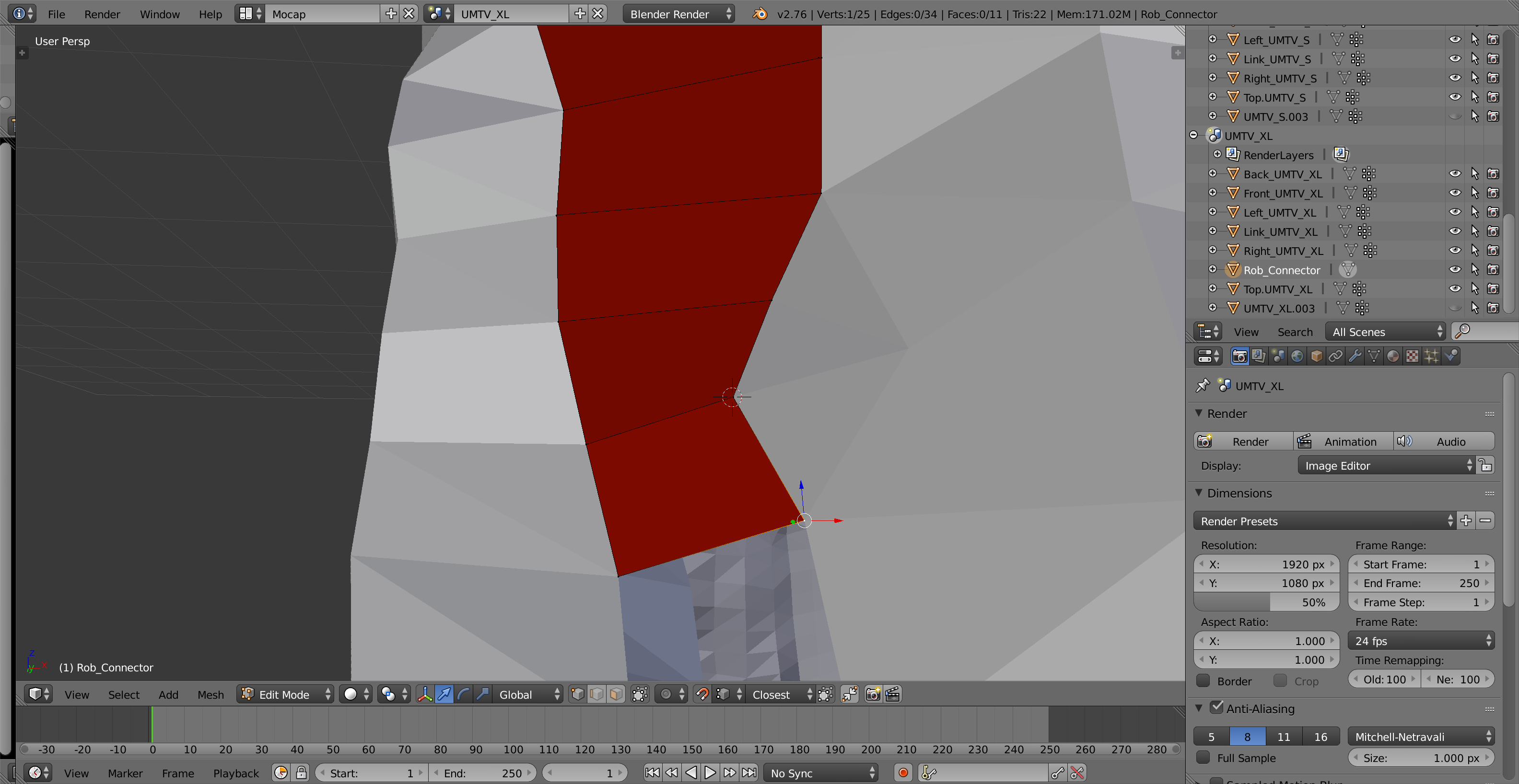Toggle timeline time range lock icon
Viewport: 1519px width, 784px height.
(x=301, y=773)
